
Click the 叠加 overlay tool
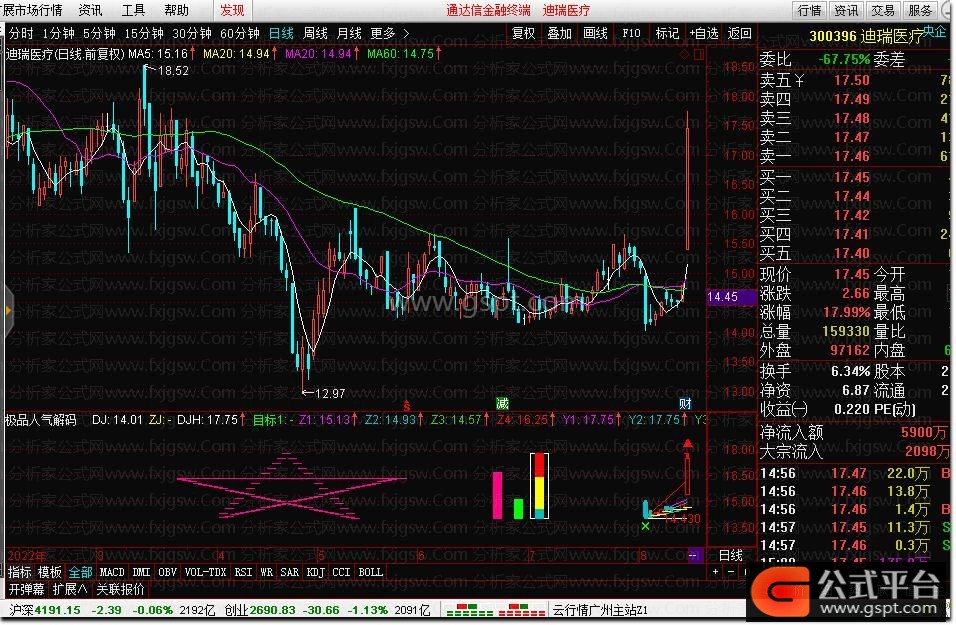pyautogui.click(x=559, y=33)
